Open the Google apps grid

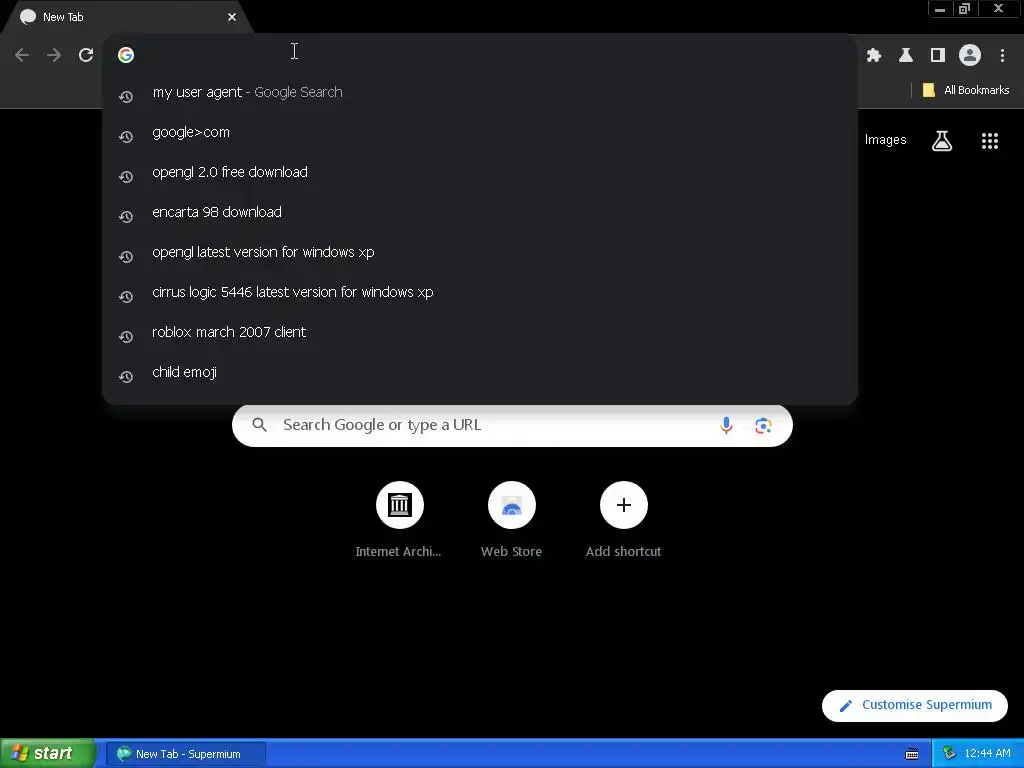990,140
